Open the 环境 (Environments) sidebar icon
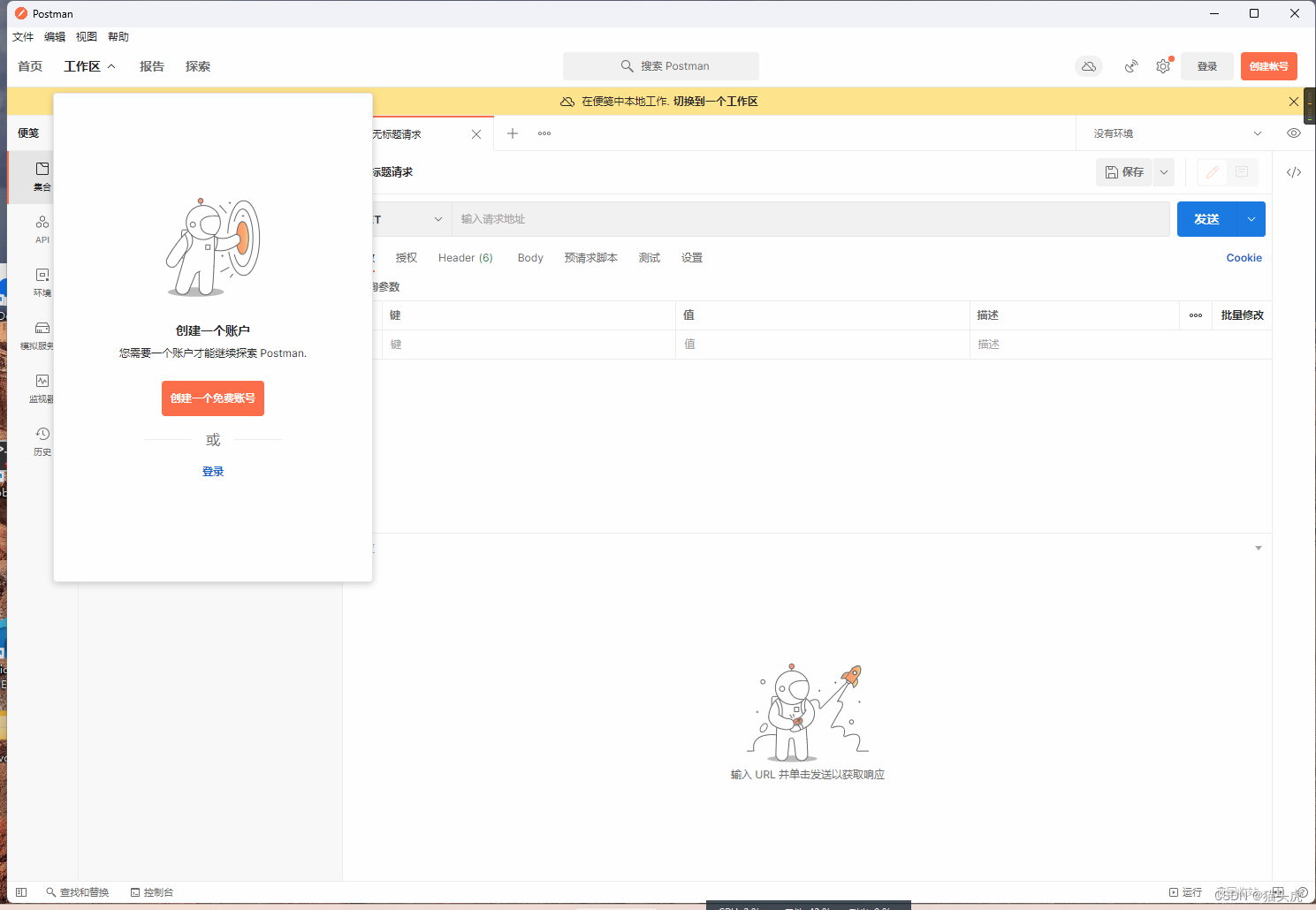1316x910 pixels. (42, 282)
